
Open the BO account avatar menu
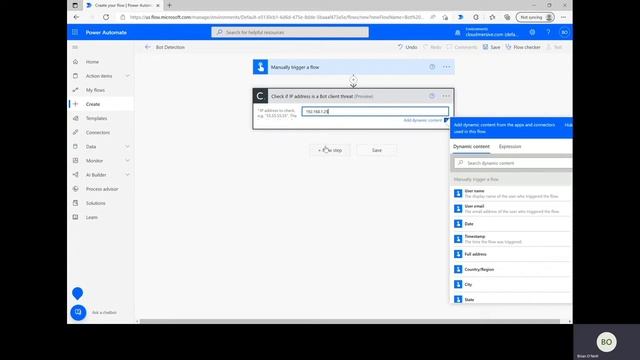coord(564,32)
